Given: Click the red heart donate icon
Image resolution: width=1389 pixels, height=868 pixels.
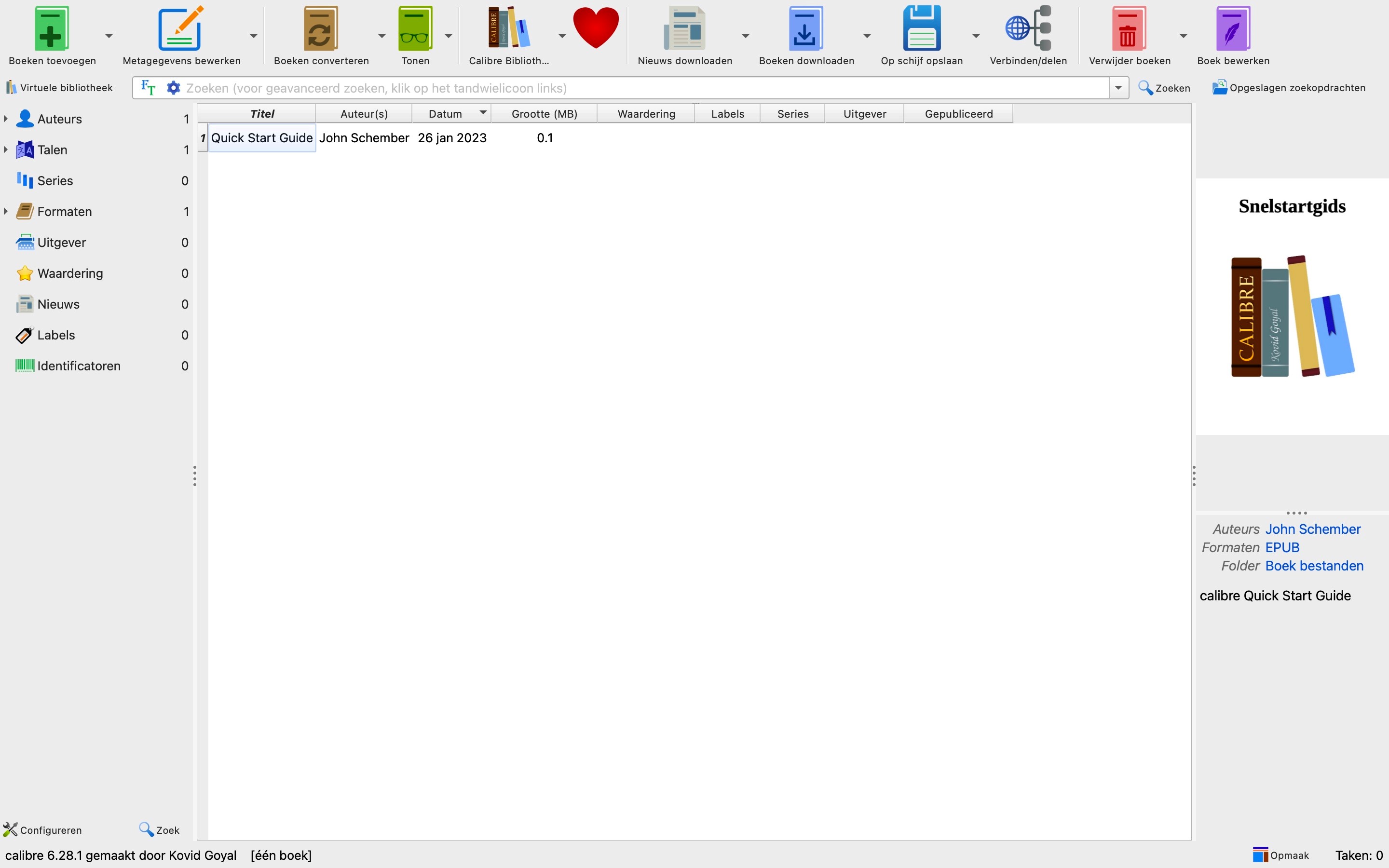Looking at the screenshot, I should (596, 27).
